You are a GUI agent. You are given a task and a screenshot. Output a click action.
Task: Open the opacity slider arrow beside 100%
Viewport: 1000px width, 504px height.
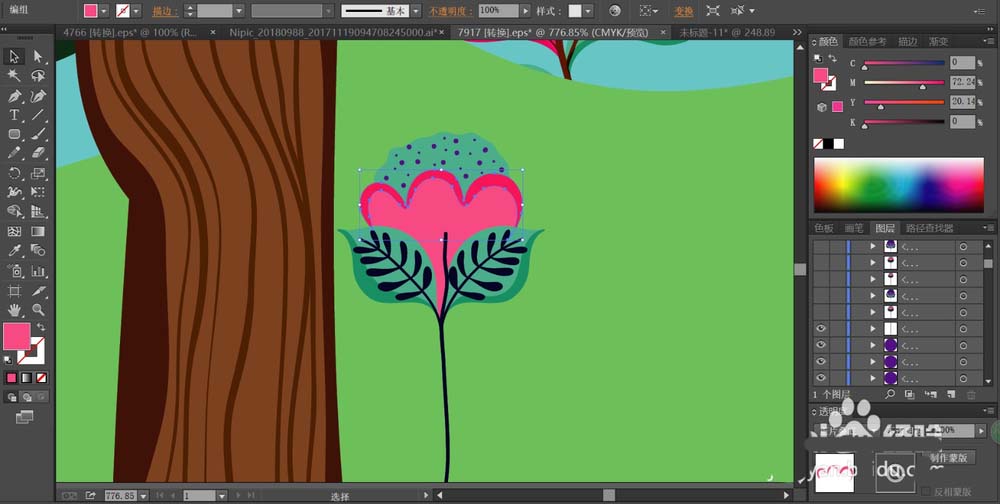525,11
